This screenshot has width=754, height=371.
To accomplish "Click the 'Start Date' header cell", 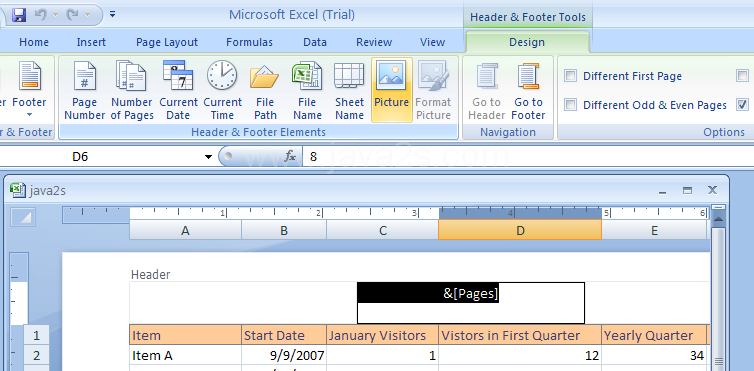I will [x=284, y=335].
